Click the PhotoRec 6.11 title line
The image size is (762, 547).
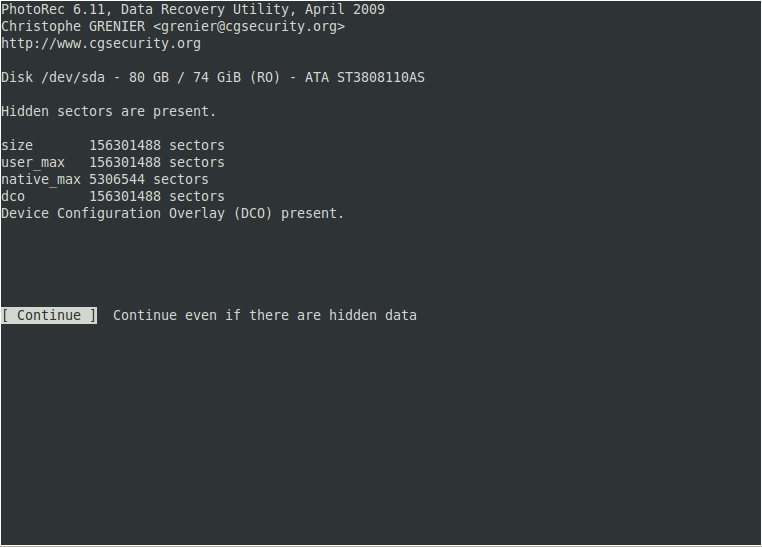coord(193,10)
